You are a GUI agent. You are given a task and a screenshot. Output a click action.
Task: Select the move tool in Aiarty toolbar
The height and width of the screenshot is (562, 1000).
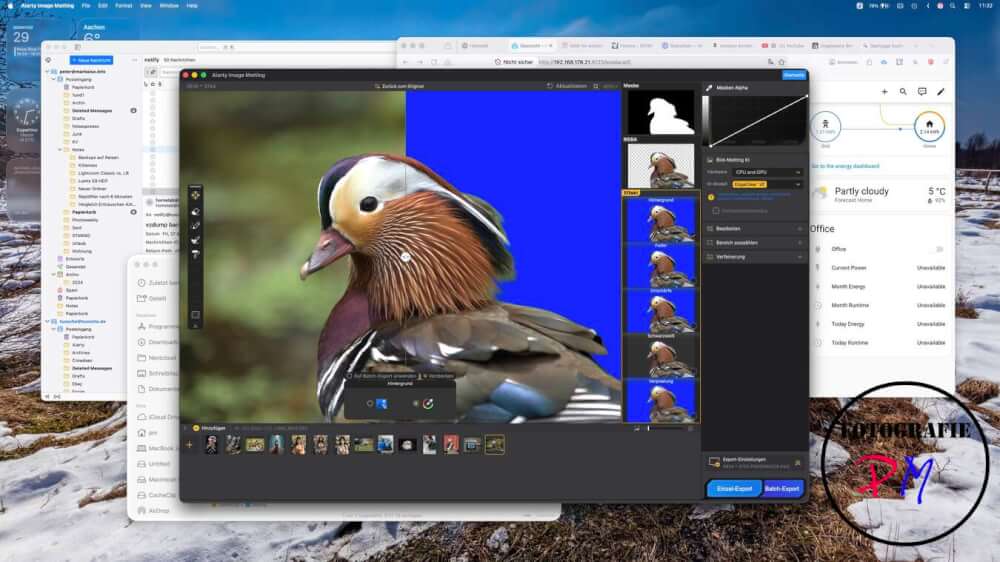click(x=195, y=195)
